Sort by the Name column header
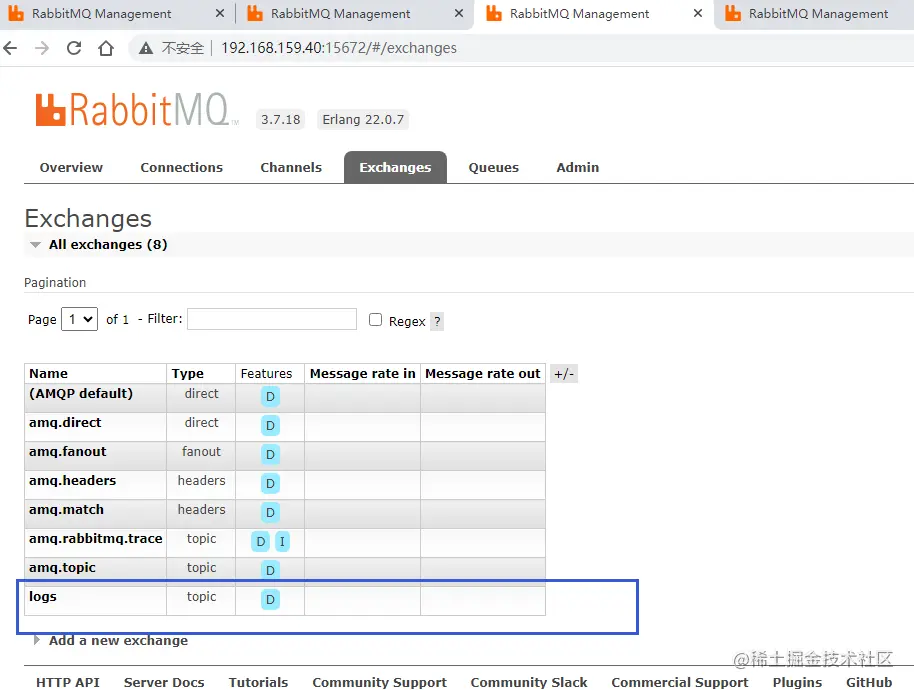 point(48,374)
